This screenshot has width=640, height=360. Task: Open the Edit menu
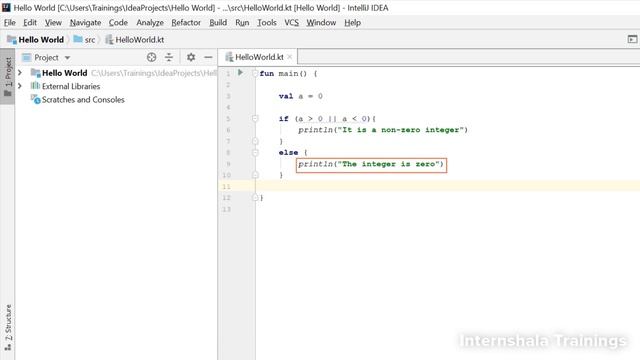tap(30, 23)
